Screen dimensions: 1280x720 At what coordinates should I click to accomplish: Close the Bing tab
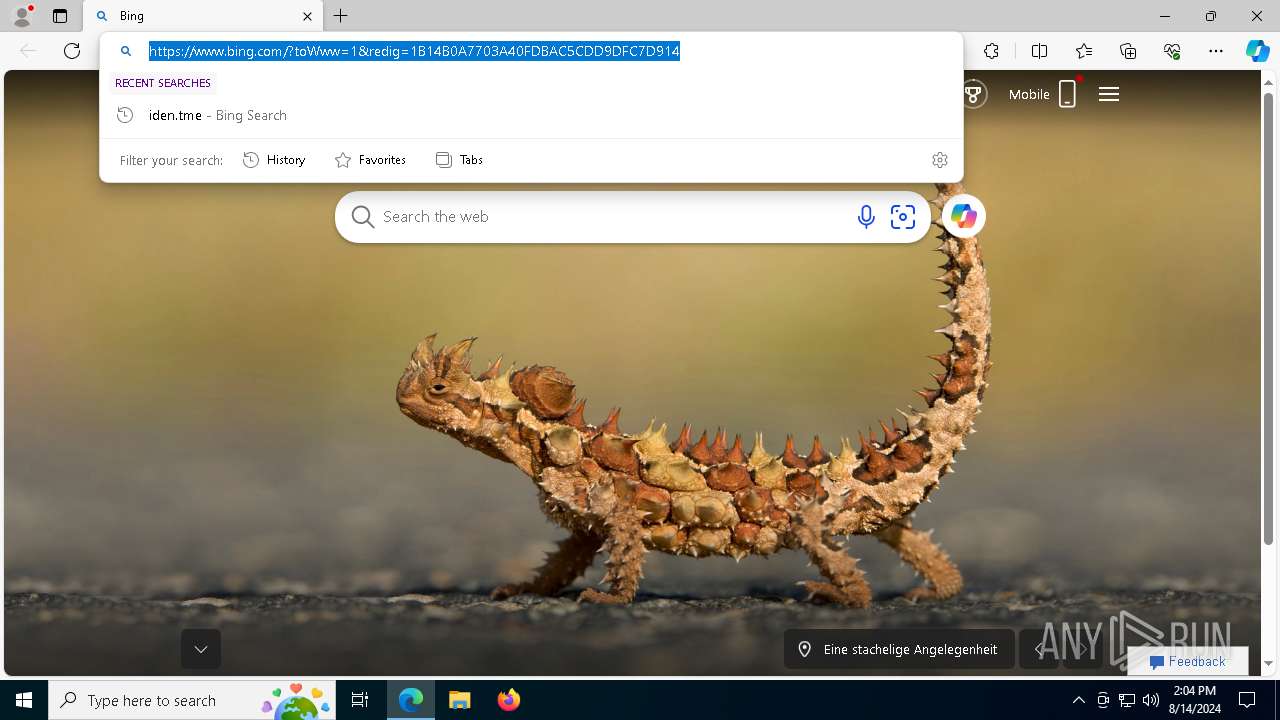pyautogui.click(x=307, y=16)
